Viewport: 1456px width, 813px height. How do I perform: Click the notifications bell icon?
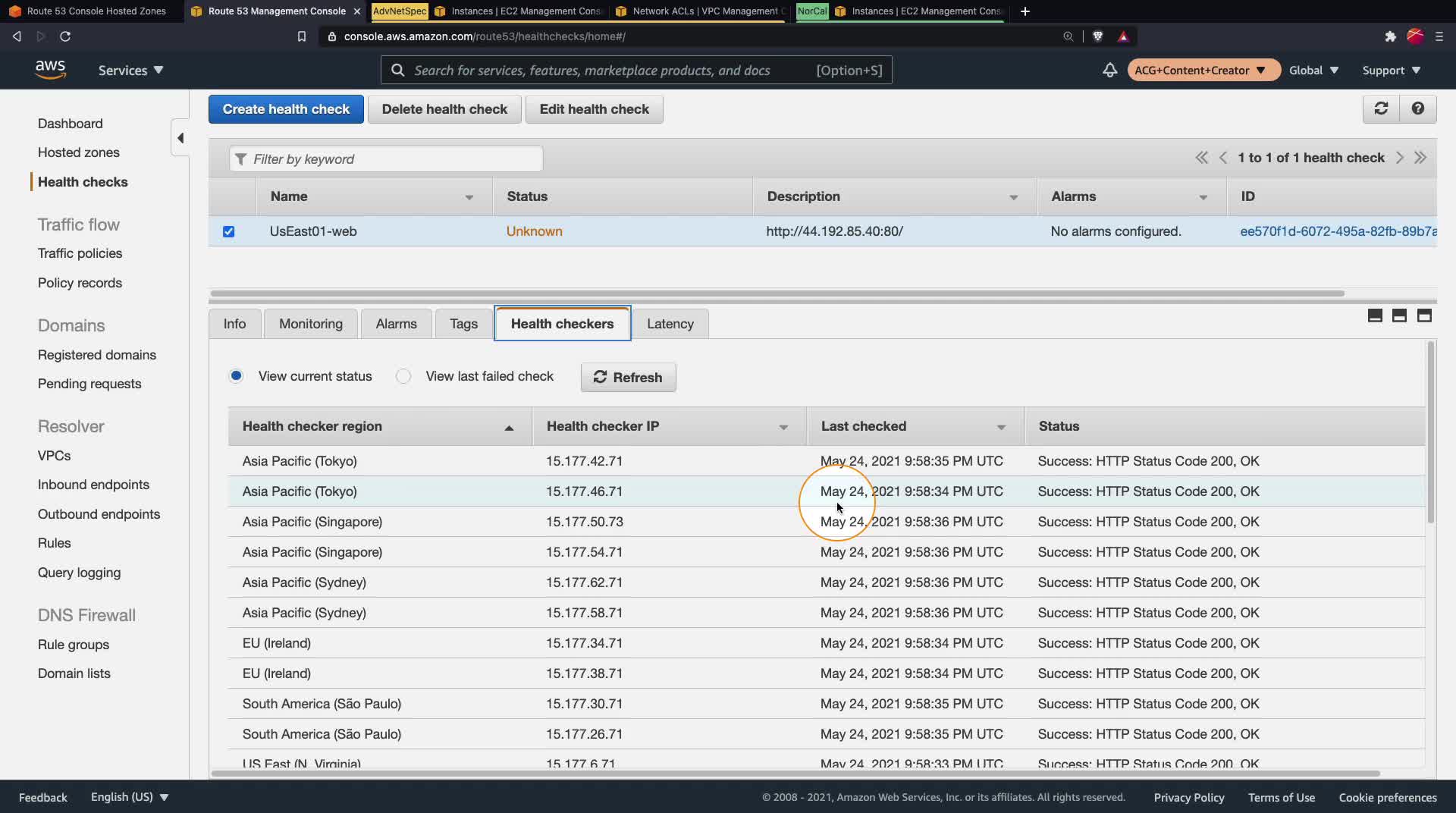(1109, 70)
